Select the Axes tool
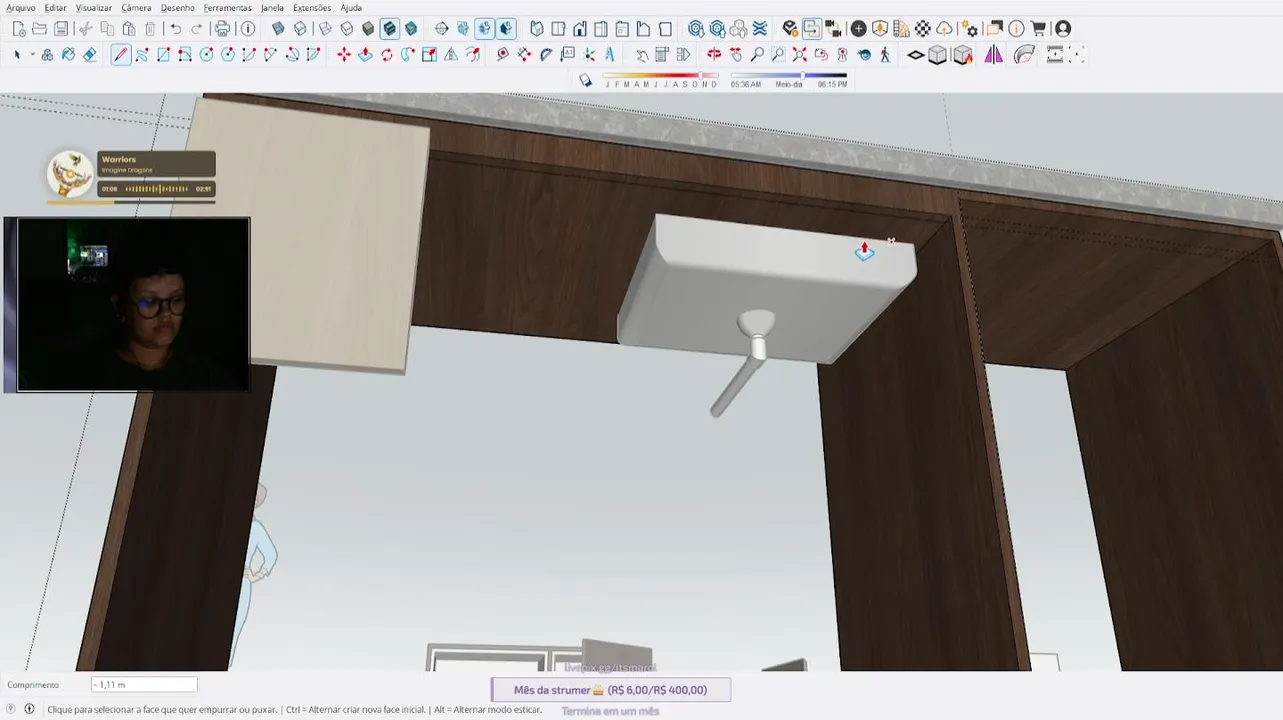 tap(589, 55)
